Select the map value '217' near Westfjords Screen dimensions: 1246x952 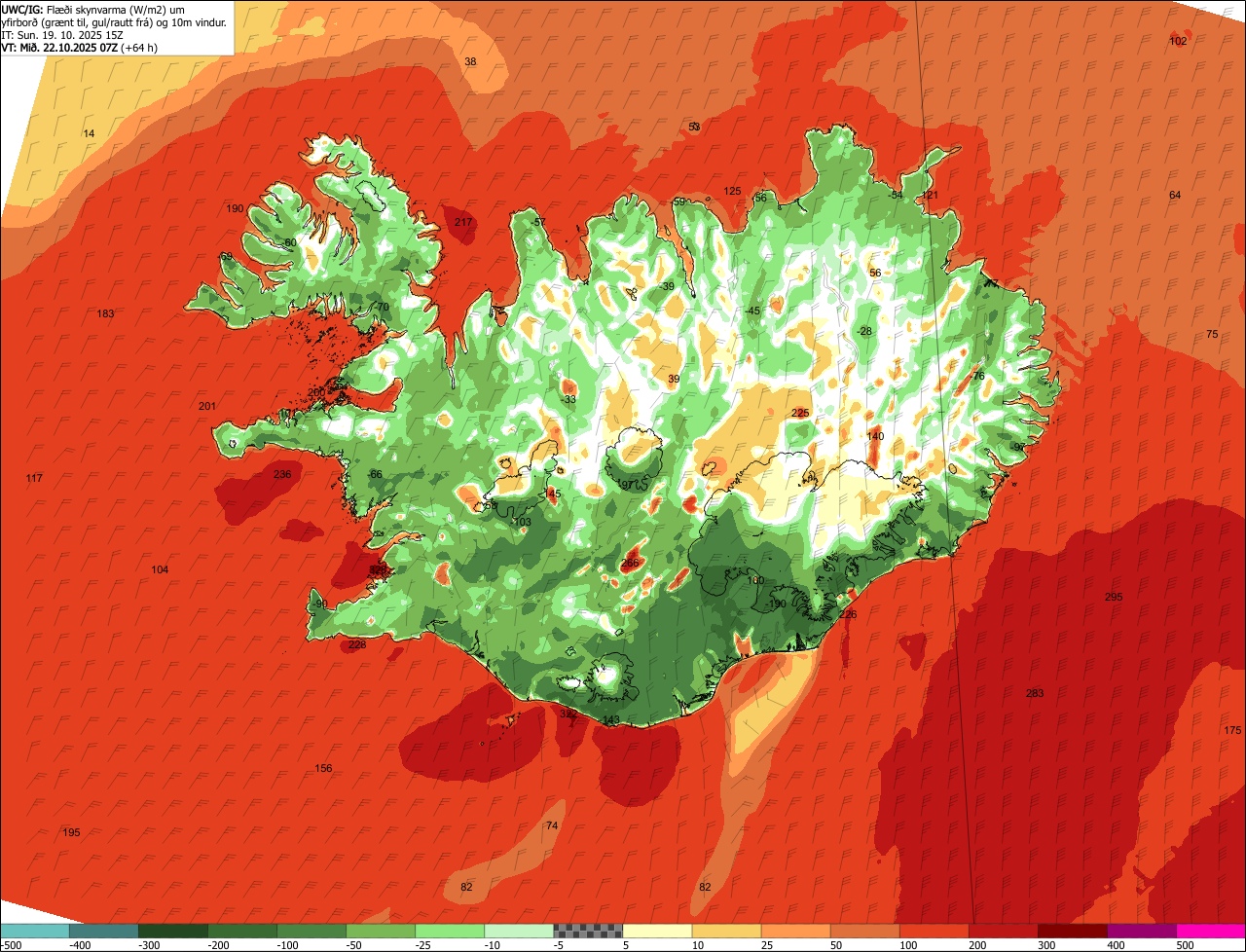point(463,222)
